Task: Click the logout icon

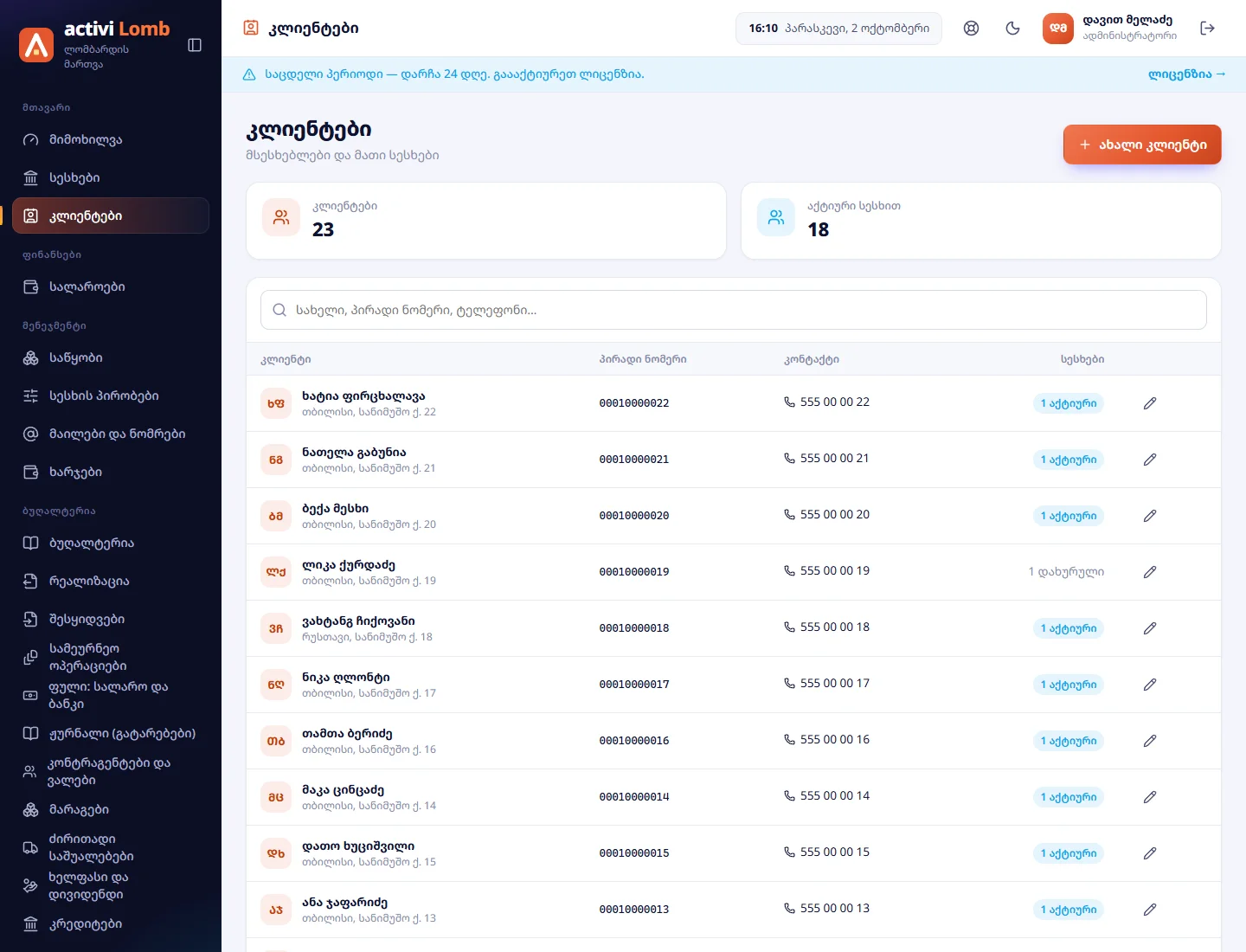Action: [x=1208, y=29]
